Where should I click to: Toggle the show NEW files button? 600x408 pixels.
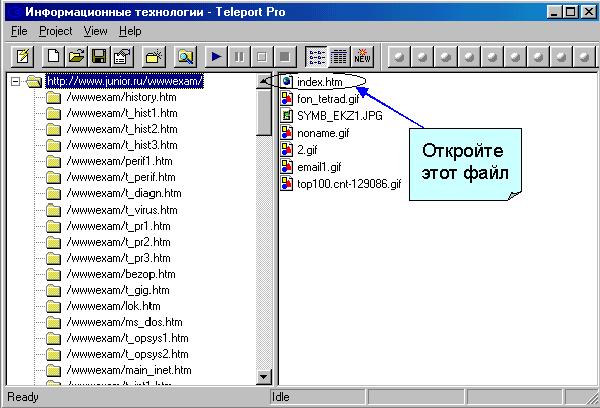(x=362, y=56)
